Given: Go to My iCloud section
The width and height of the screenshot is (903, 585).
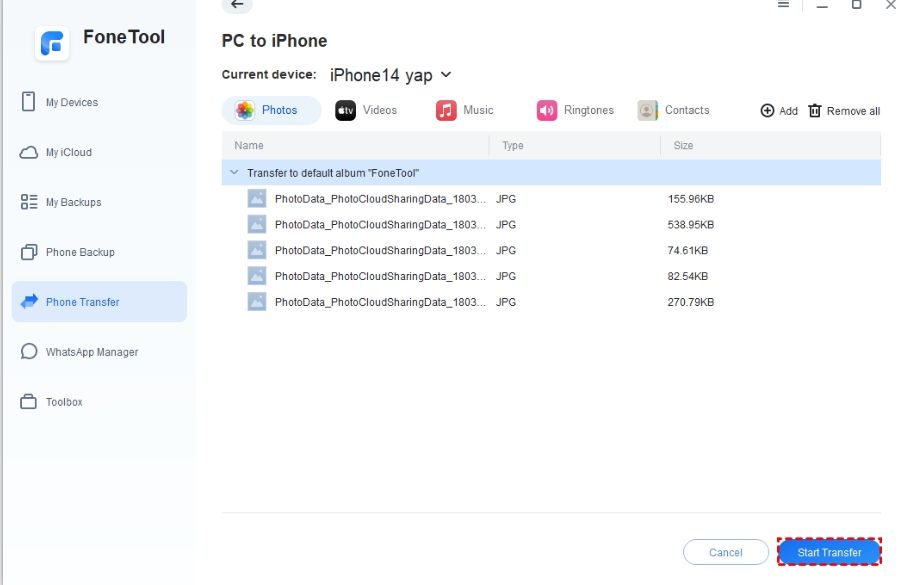Looking at the screenshot, I should 68,152.
